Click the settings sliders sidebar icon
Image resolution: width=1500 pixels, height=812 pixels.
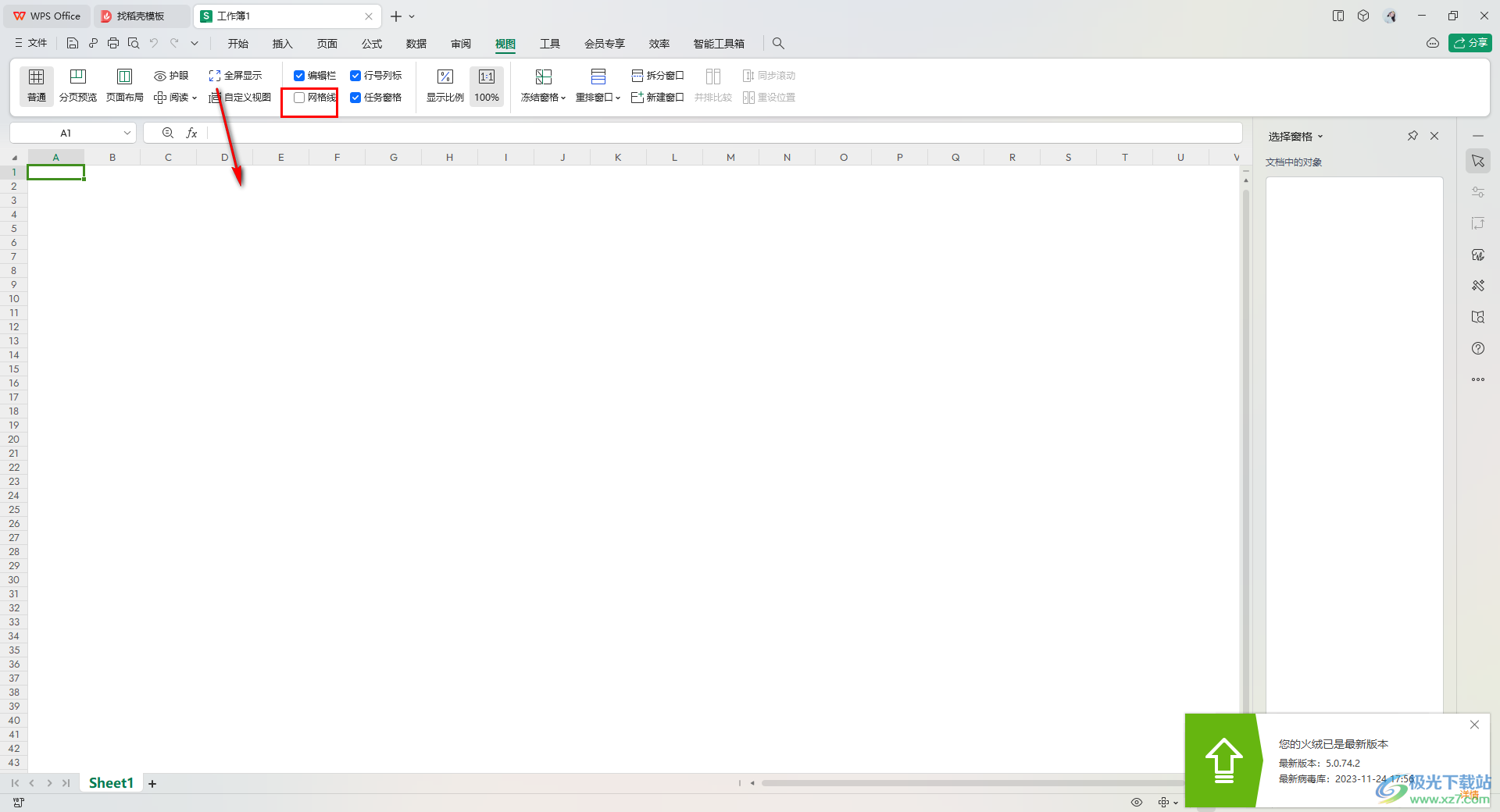point(1478,192)
